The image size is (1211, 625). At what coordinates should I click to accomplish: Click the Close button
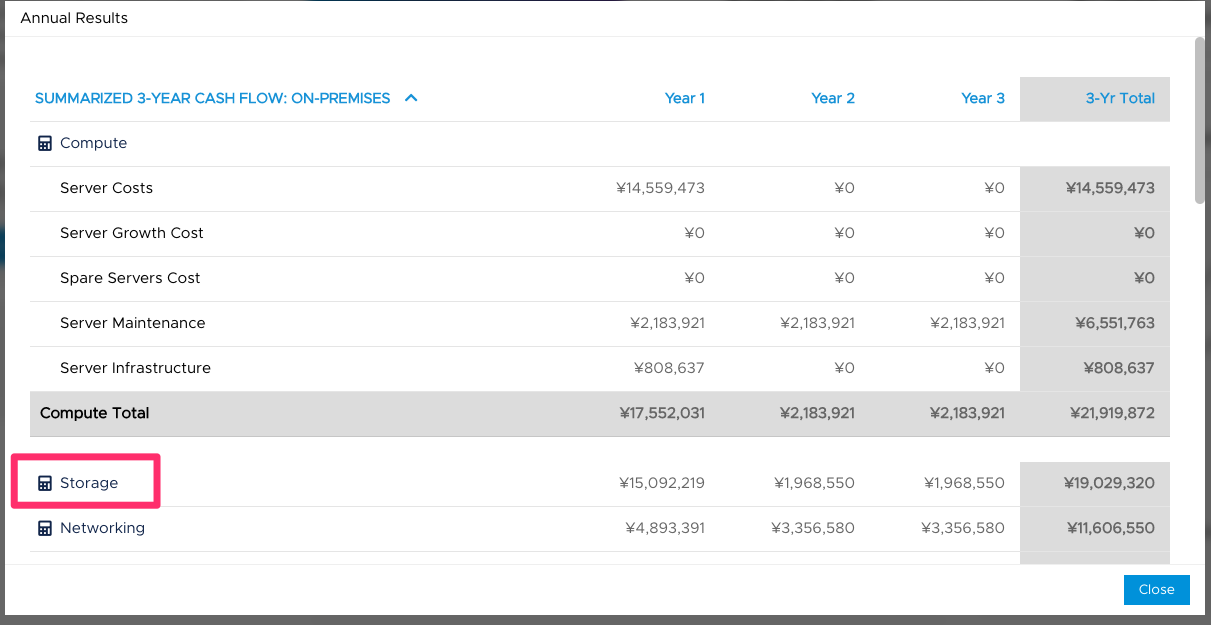point(1156,589)
